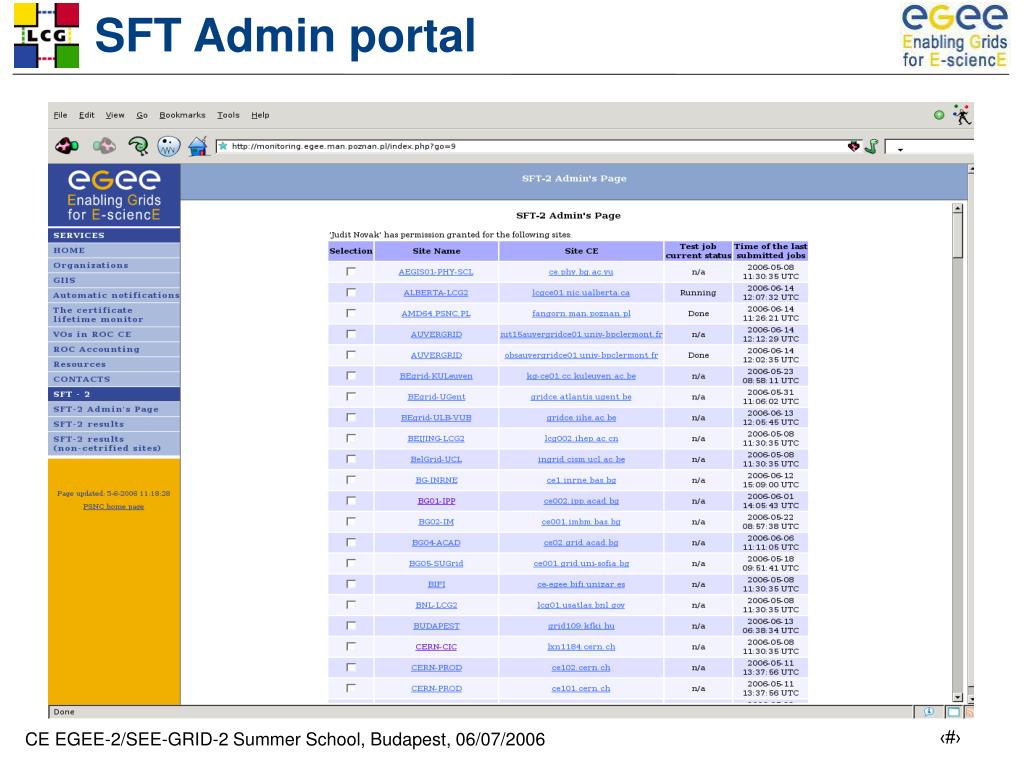
Task: Open the View menu
Action: pyautogui.click(x=115, y=115)
